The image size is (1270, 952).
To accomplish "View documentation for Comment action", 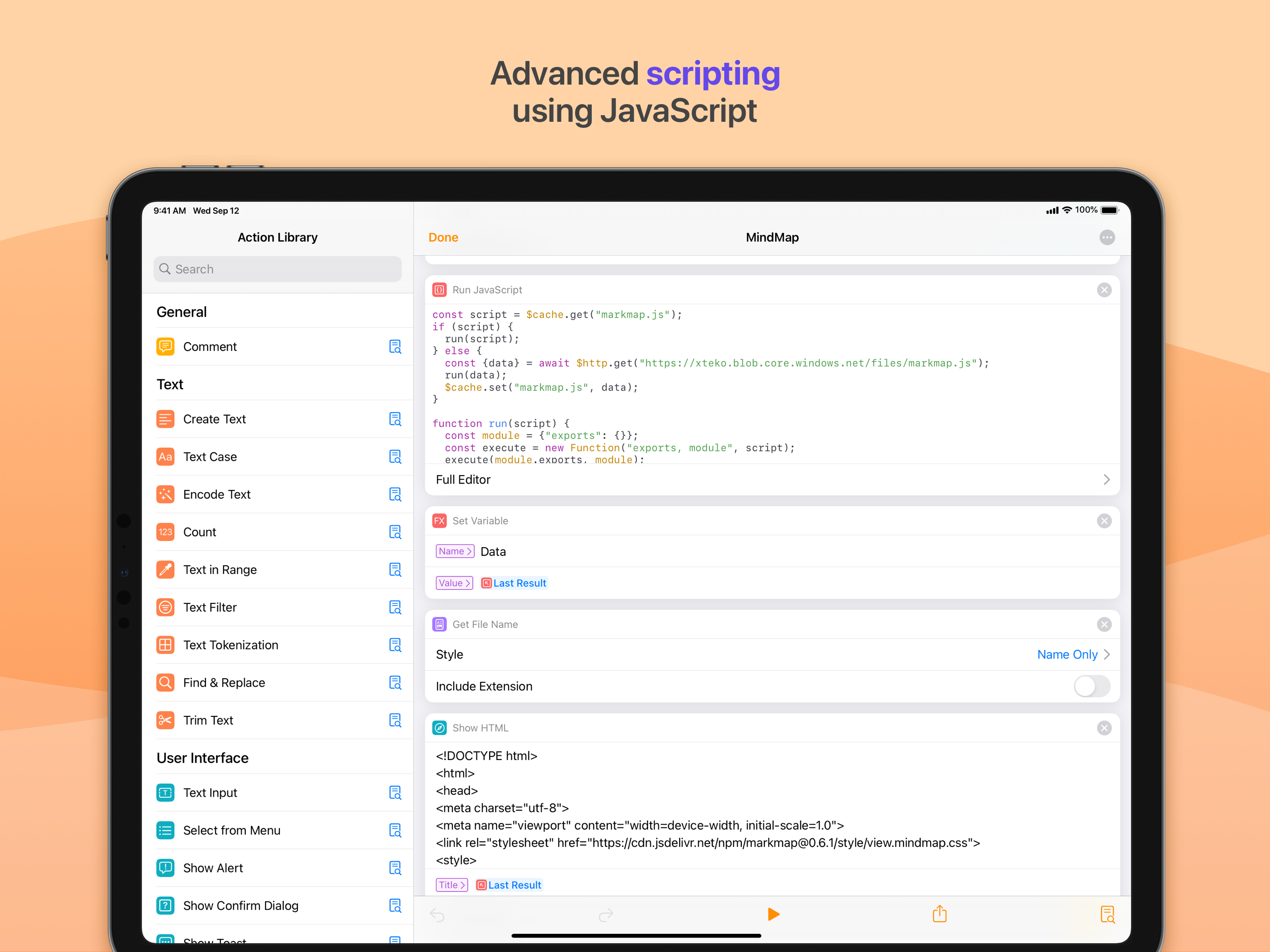I will click(x=395, y=347).
